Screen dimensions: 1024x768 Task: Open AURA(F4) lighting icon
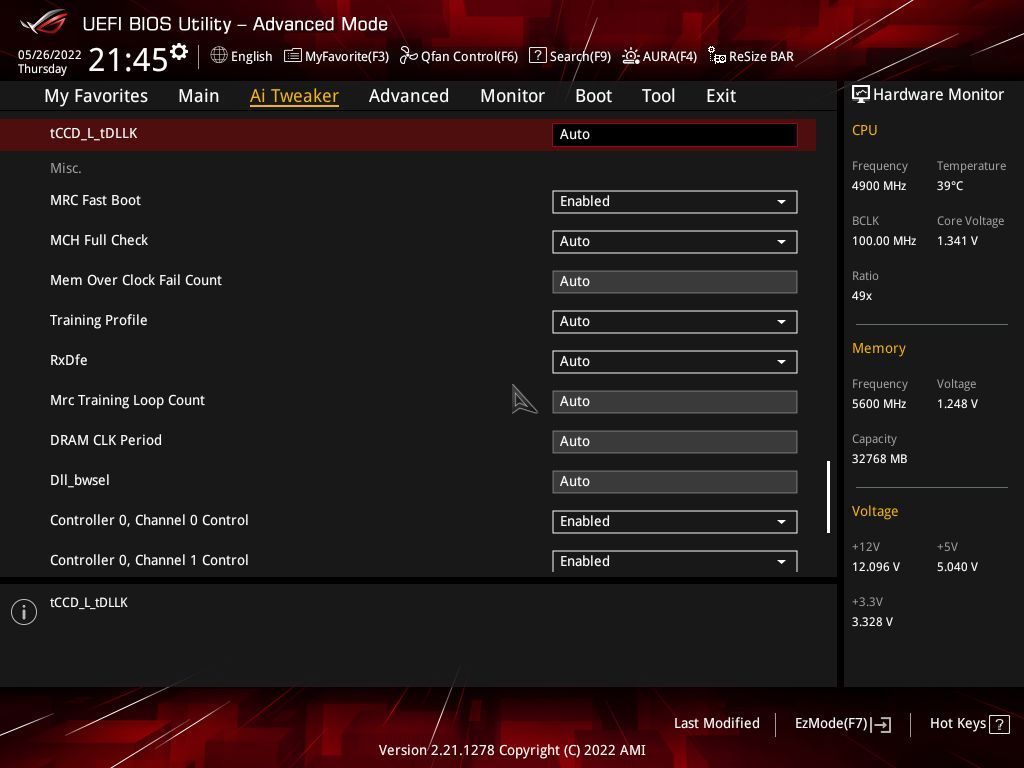631,56
